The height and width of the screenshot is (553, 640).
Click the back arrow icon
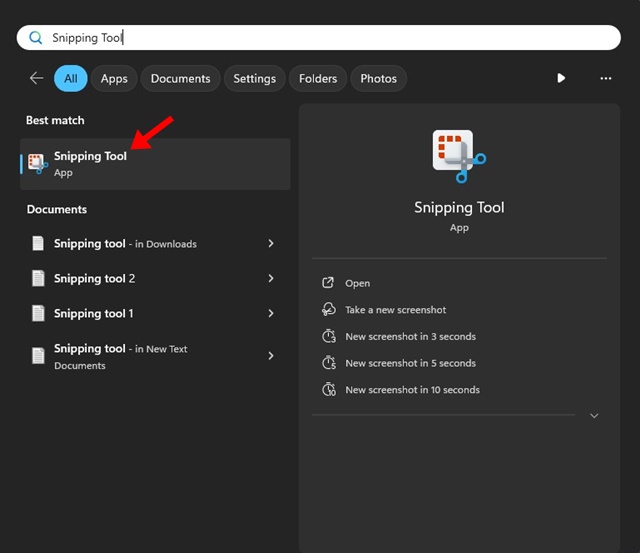point(37,78)
